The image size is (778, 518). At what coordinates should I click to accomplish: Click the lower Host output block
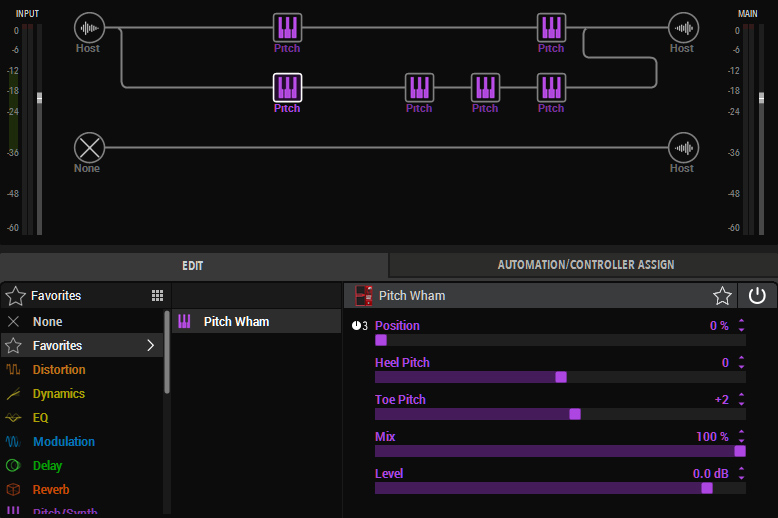tap(683, 148)
